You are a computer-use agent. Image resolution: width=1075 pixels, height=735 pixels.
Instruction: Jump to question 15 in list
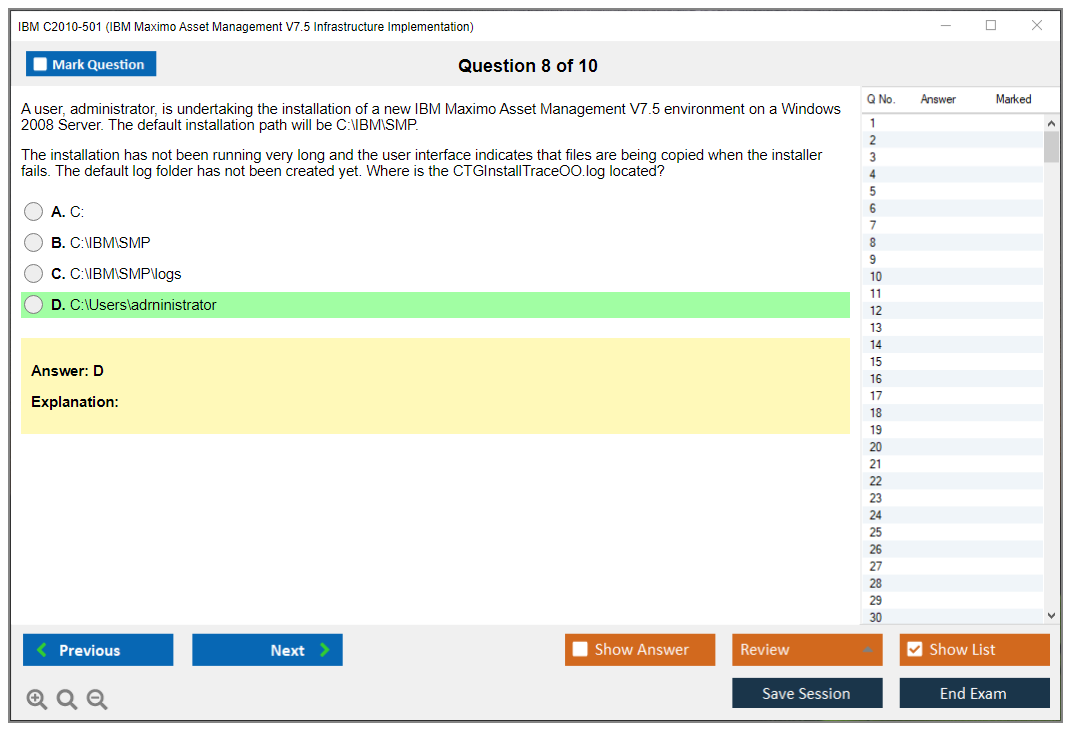pyautogui.click(x=876, y=362)
